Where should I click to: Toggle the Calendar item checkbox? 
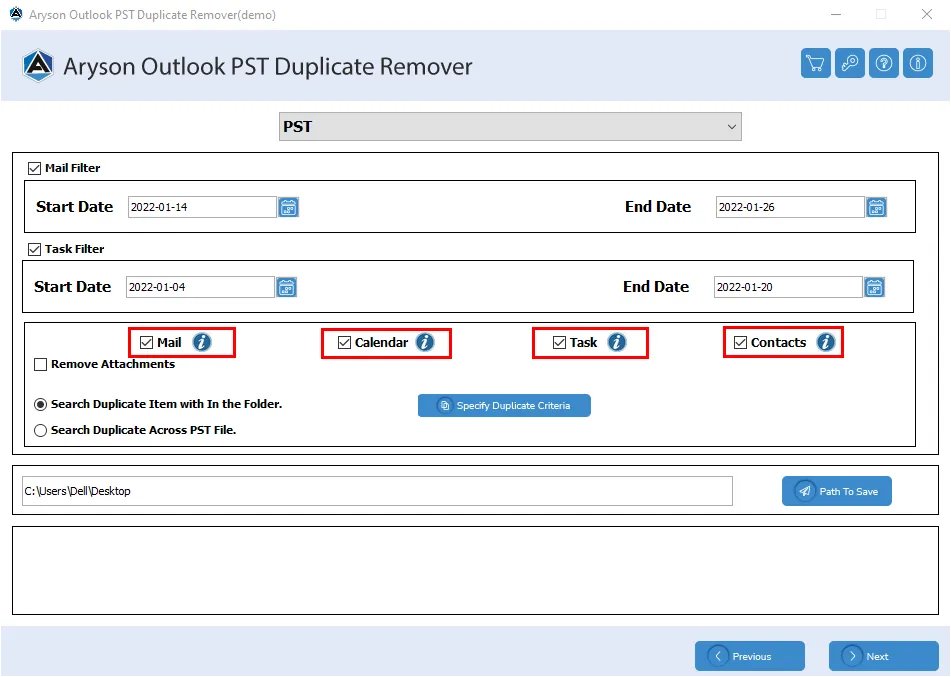coord(344,343)
